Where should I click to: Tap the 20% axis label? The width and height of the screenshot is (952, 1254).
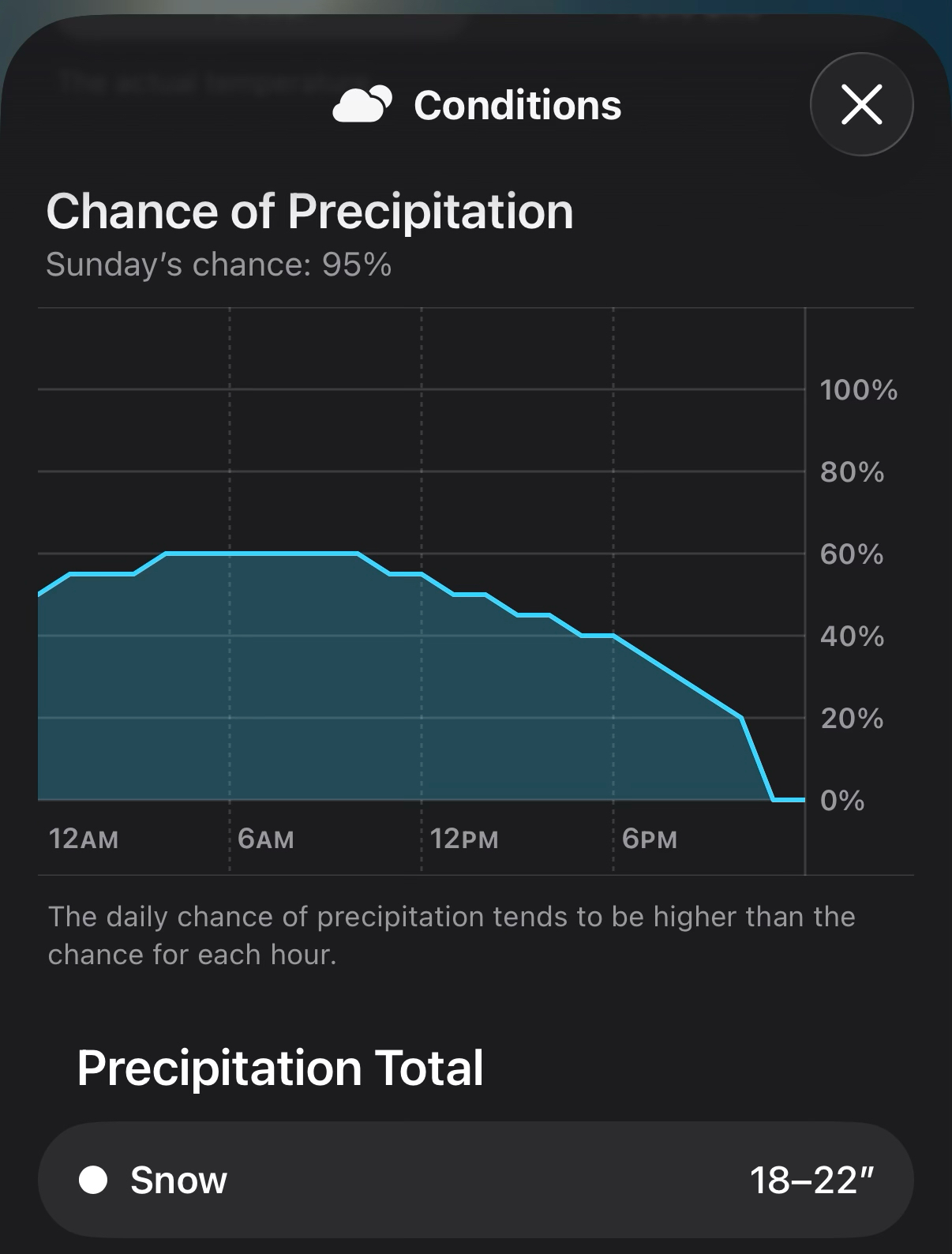point(852,719)
